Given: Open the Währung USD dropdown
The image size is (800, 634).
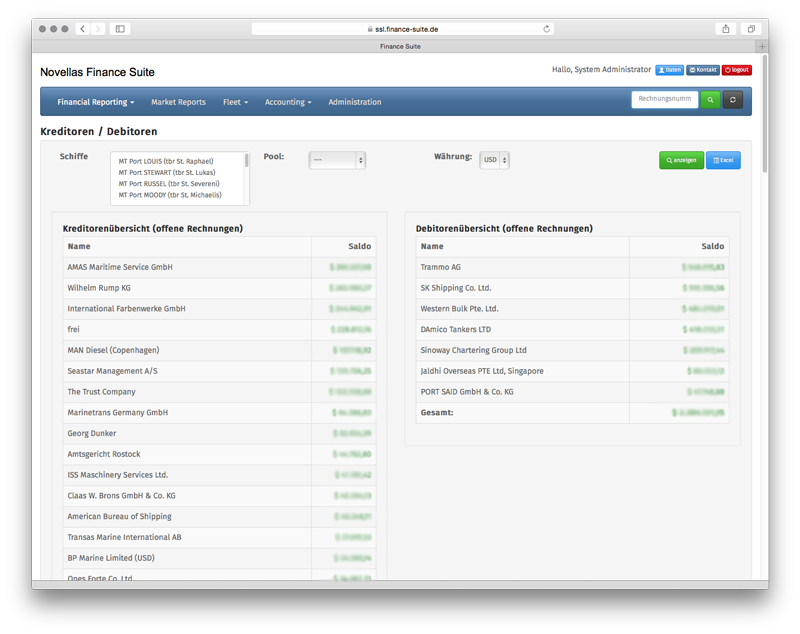Looking at the screenshot, I should click(x=494, y=160).
